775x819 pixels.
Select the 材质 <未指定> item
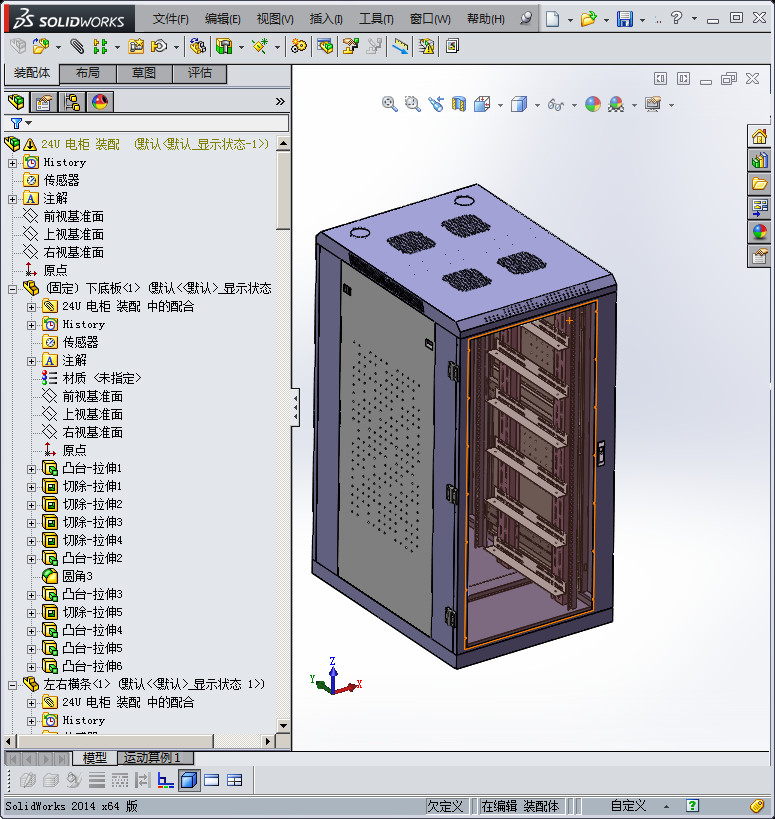(102, 379)
